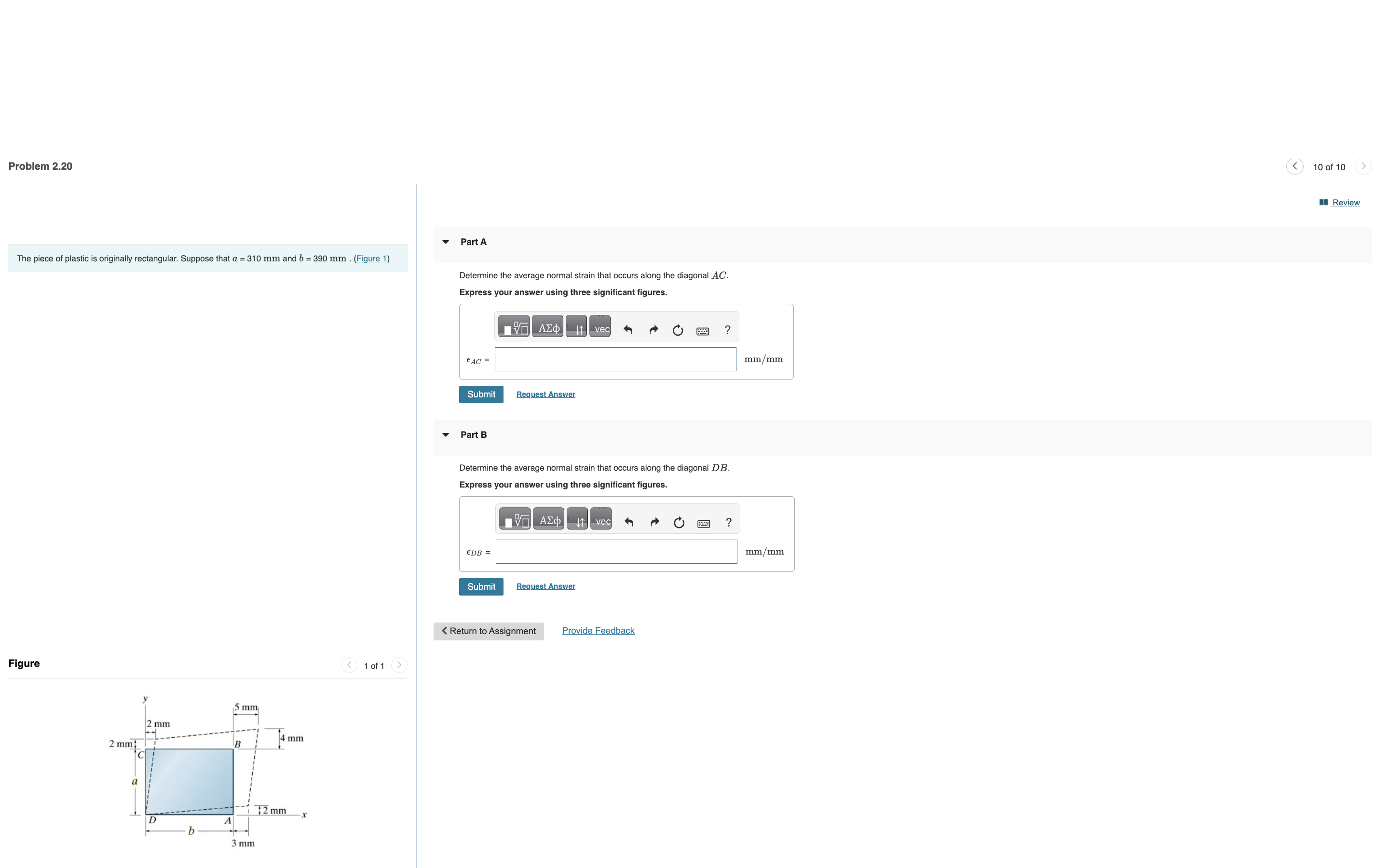Click Request Answer for Part B
The height and width of the screenshot is (868, 1389).
[545, 586]
